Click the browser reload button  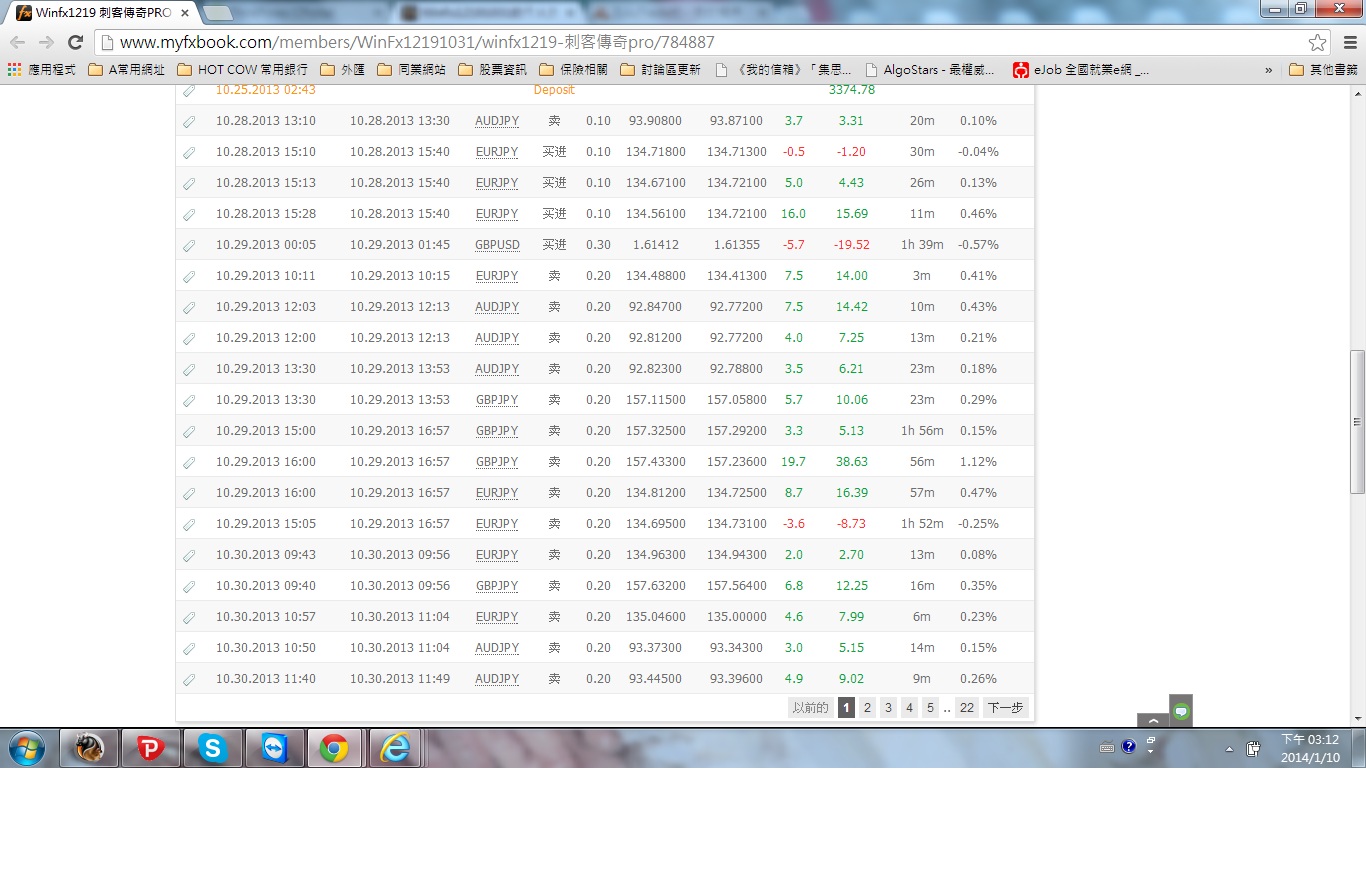pos(75,42)
